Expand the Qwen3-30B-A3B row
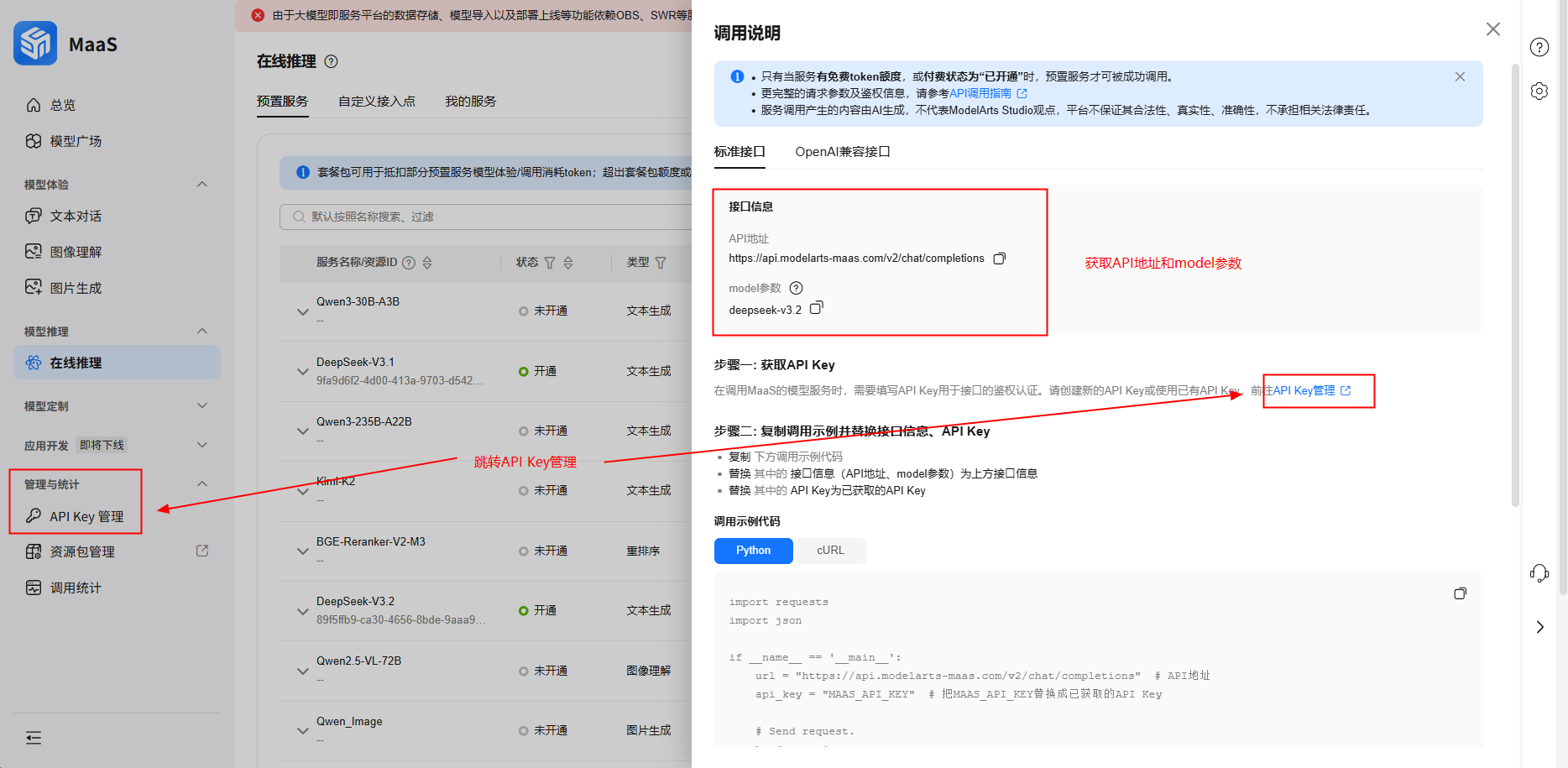1568x768 pixels. [x=302, y=311]
